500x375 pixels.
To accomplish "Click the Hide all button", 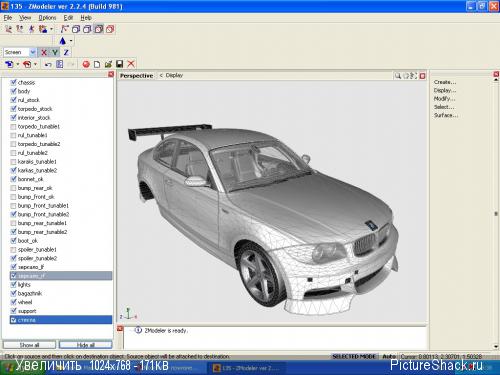I will 86,345.
